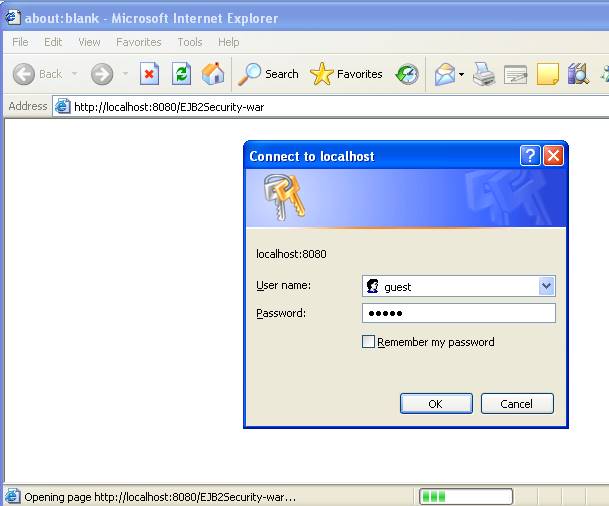The width and height of the screenshot is (609, 506).
Task: Click the address bar URL field
Action: pos(331,107)
